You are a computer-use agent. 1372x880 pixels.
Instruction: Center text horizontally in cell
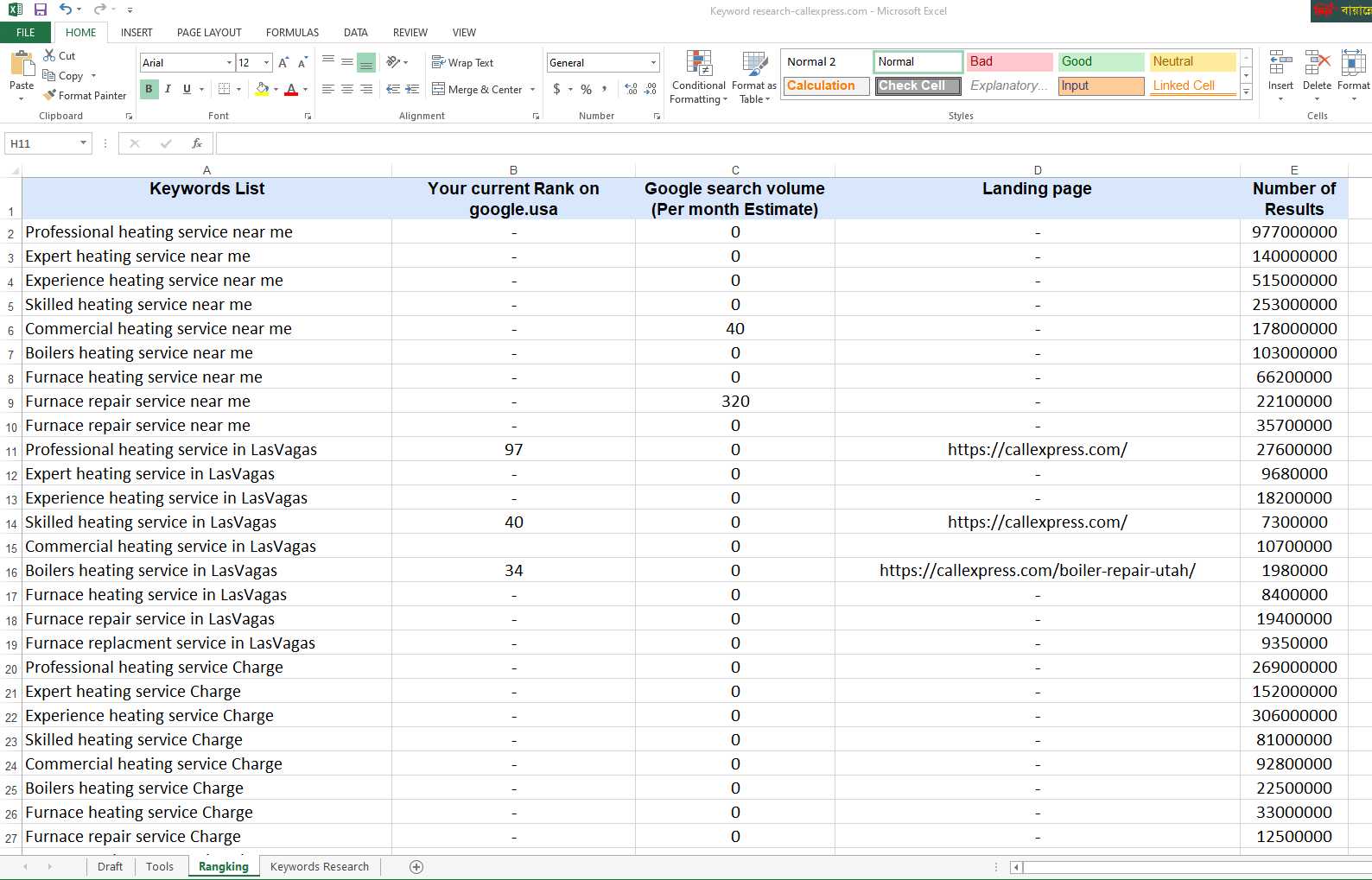click(347, 89)
